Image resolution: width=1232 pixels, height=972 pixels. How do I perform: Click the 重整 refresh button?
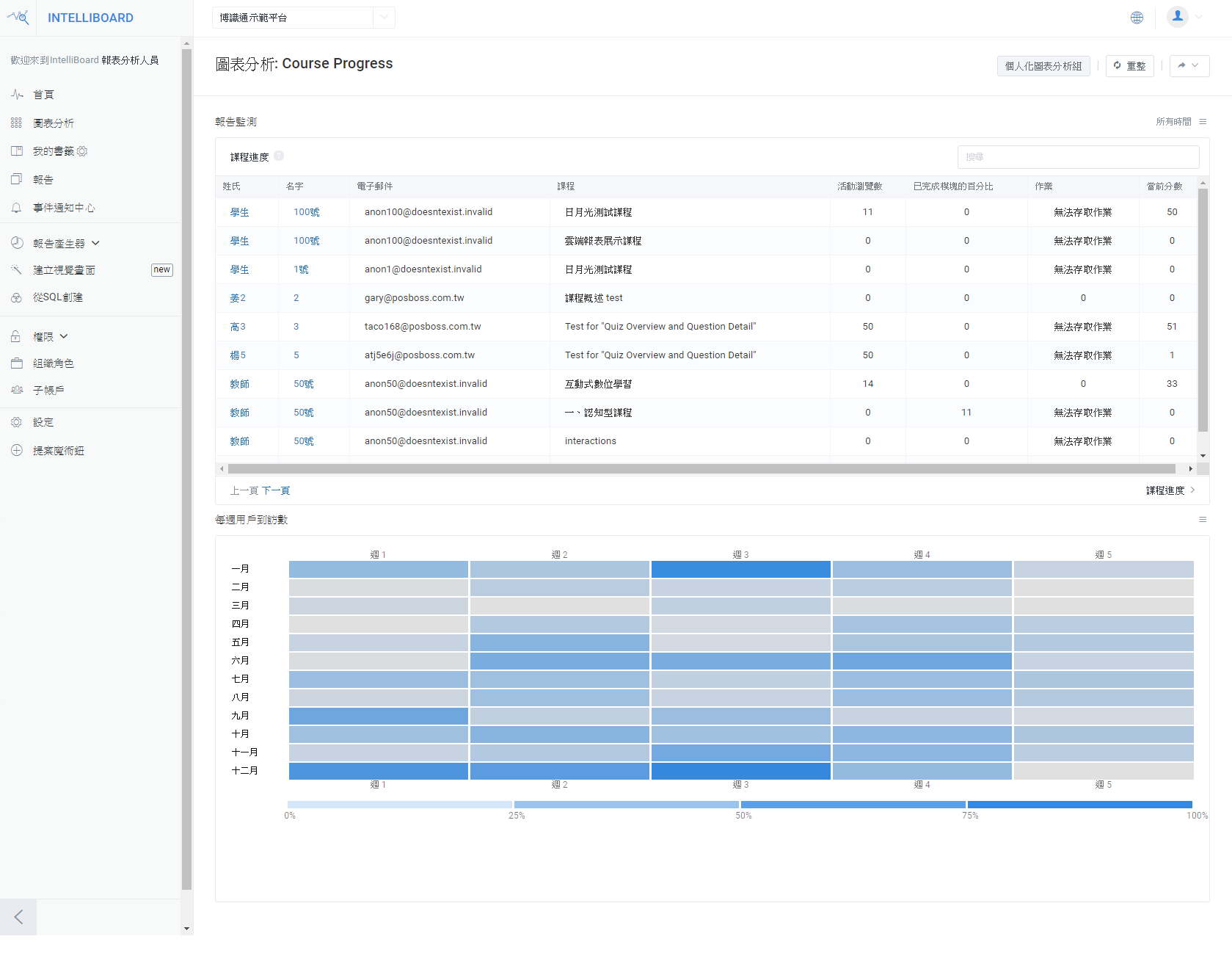coord(1129,66)
